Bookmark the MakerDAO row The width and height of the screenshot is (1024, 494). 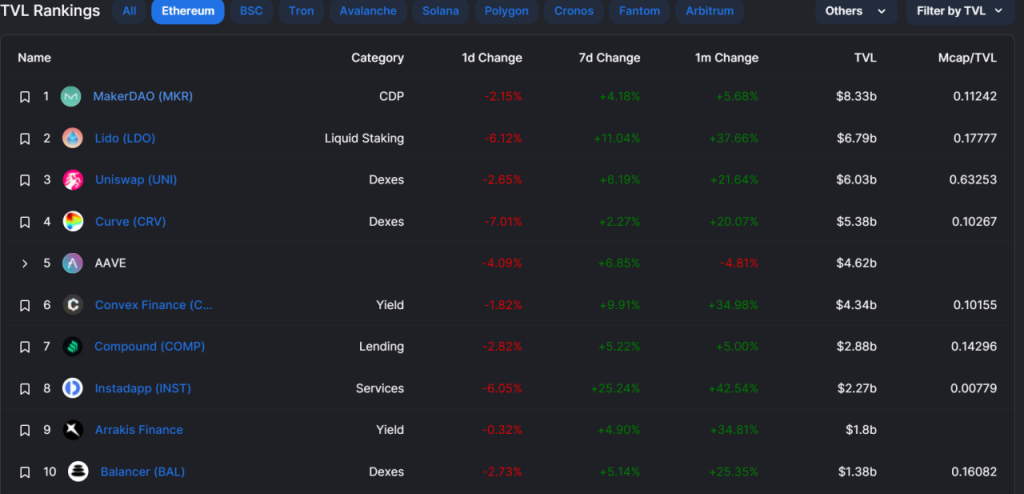25,97
